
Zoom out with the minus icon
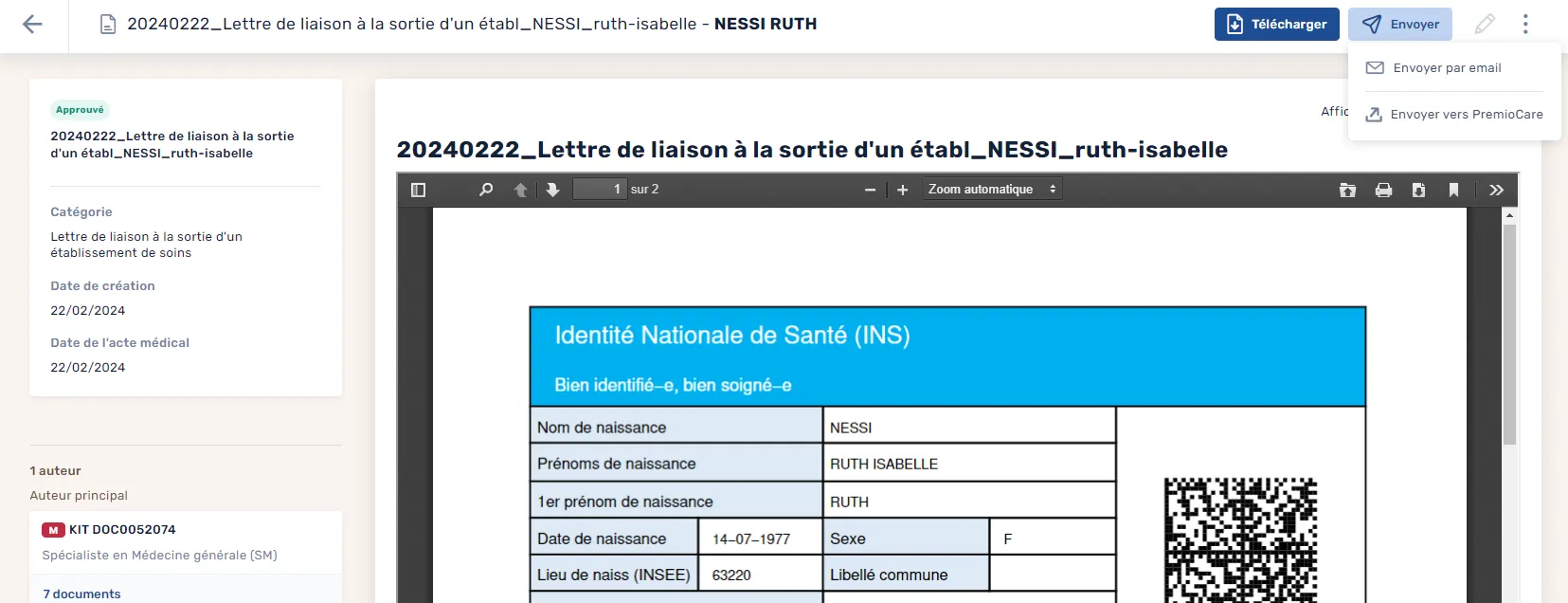870,190
